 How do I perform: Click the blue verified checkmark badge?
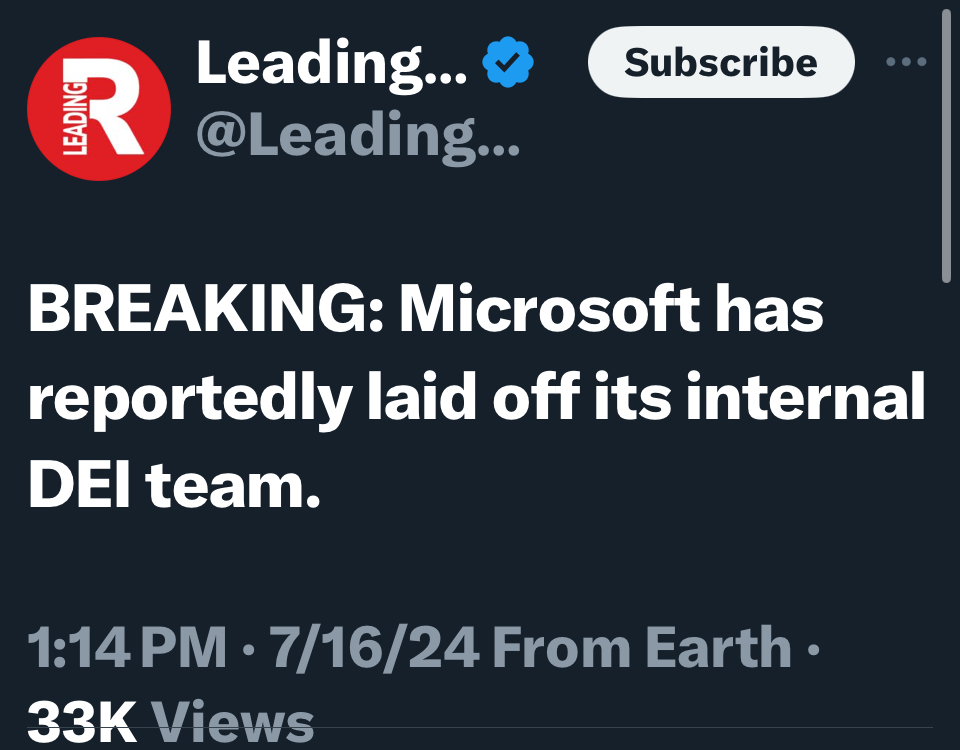point(508,62)
